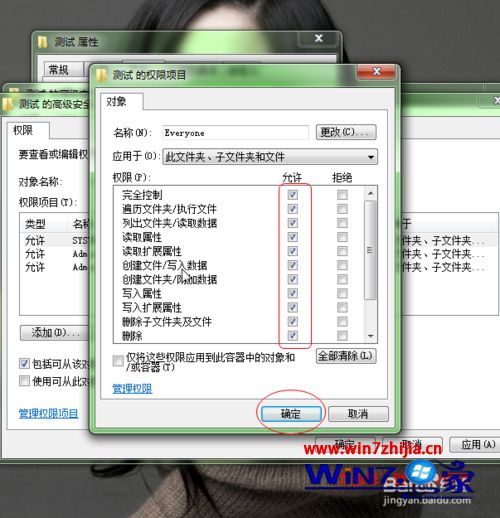Enable 仅将这些权限应用到此容器中的对象 checkbox
The image size is (500, 518).
118,361
